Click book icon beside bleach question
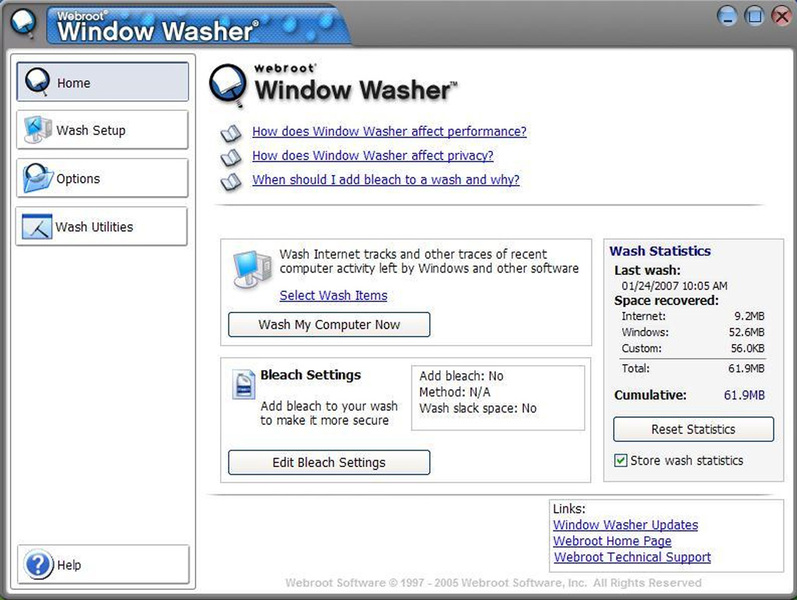This screenshot has height=600, width=797. (x=231, y=182)
